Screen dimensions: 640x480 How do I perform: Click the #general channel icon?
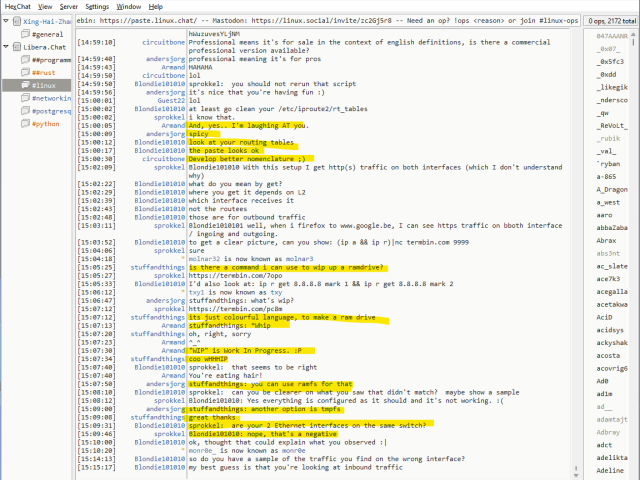[24, 34]
